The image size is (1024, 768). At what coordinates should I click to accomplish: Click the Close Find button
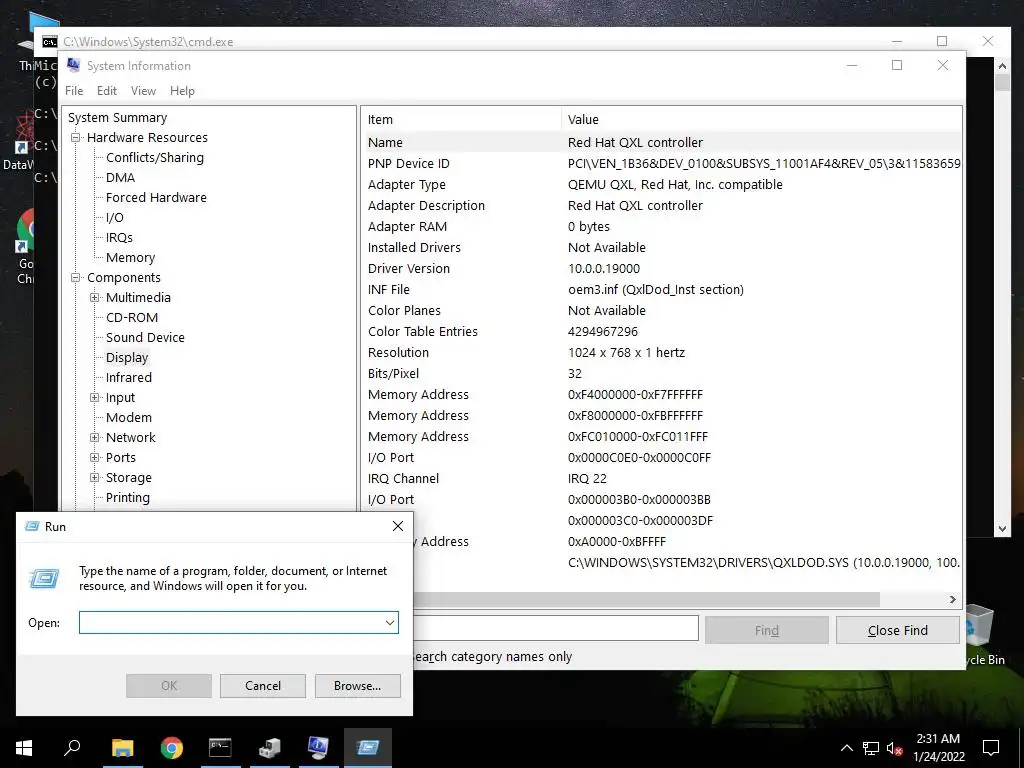(897, 630)
